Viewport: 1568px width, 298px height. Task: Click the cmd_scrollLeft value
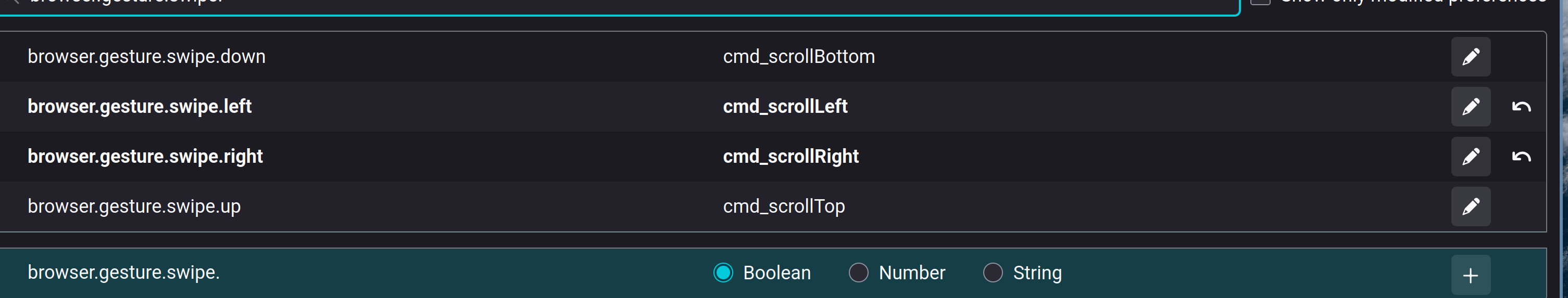click(x=785, y=107)
